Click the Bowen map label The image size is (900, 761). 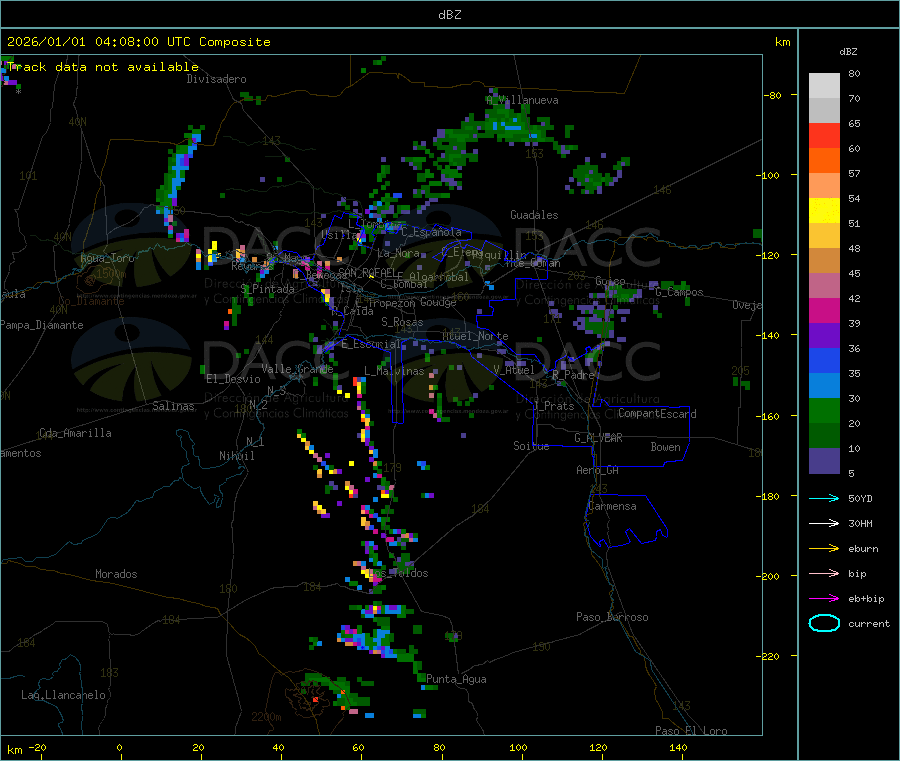(666, 447)
